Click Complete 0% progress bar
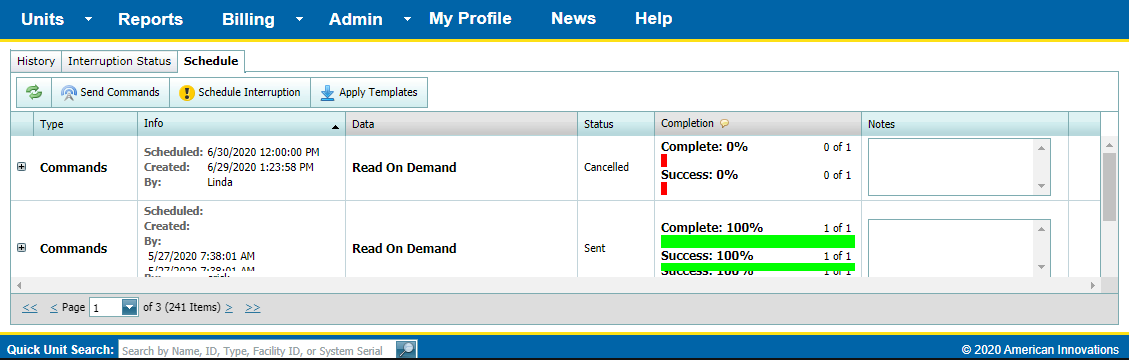Image resolution: width=1129 pixels, height=360 pixels. 664,161
